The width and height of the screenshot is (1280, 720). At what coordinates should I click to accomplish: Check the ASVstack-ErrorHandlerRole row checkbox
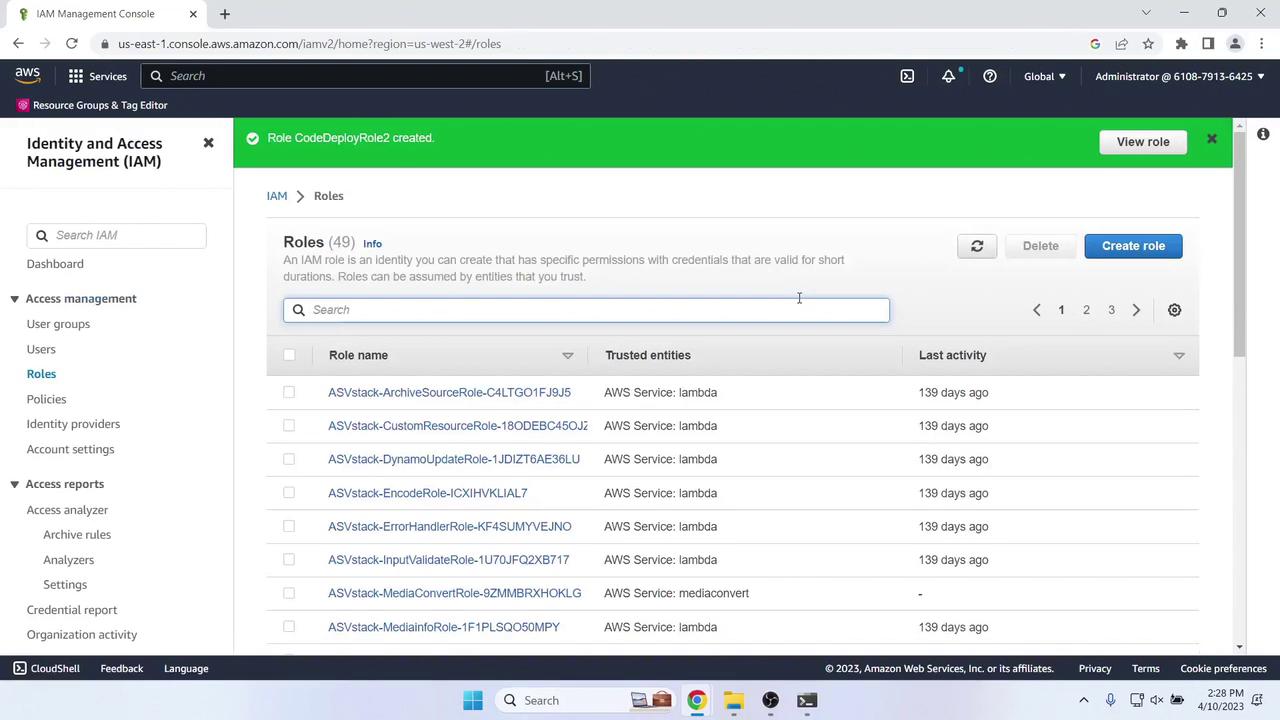(289, 526)
